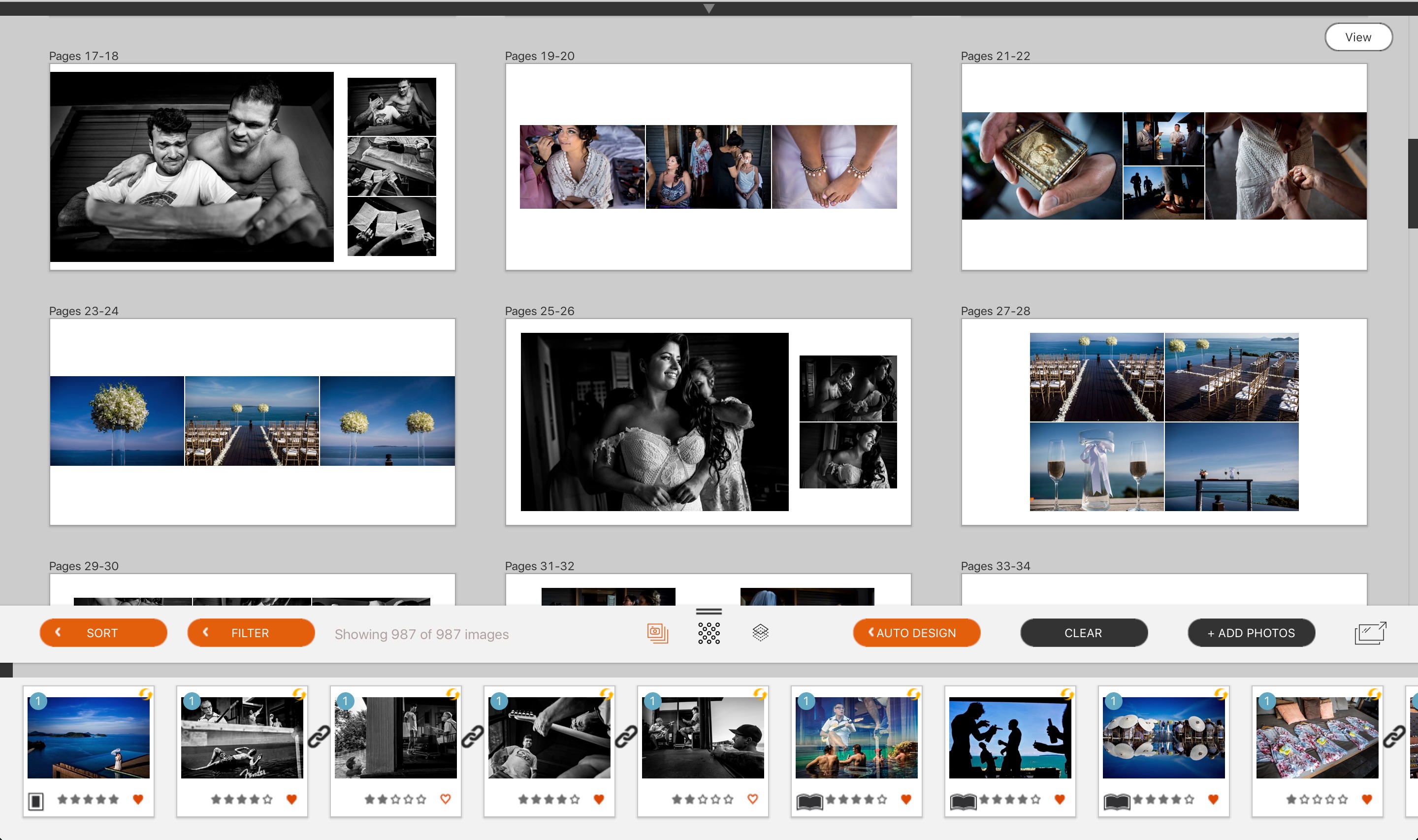Image resolution: width=1418 pixels, height=840 pixels.
Task: Toggle heart on Fender guitar pool photo
Action: click(291, 799)
